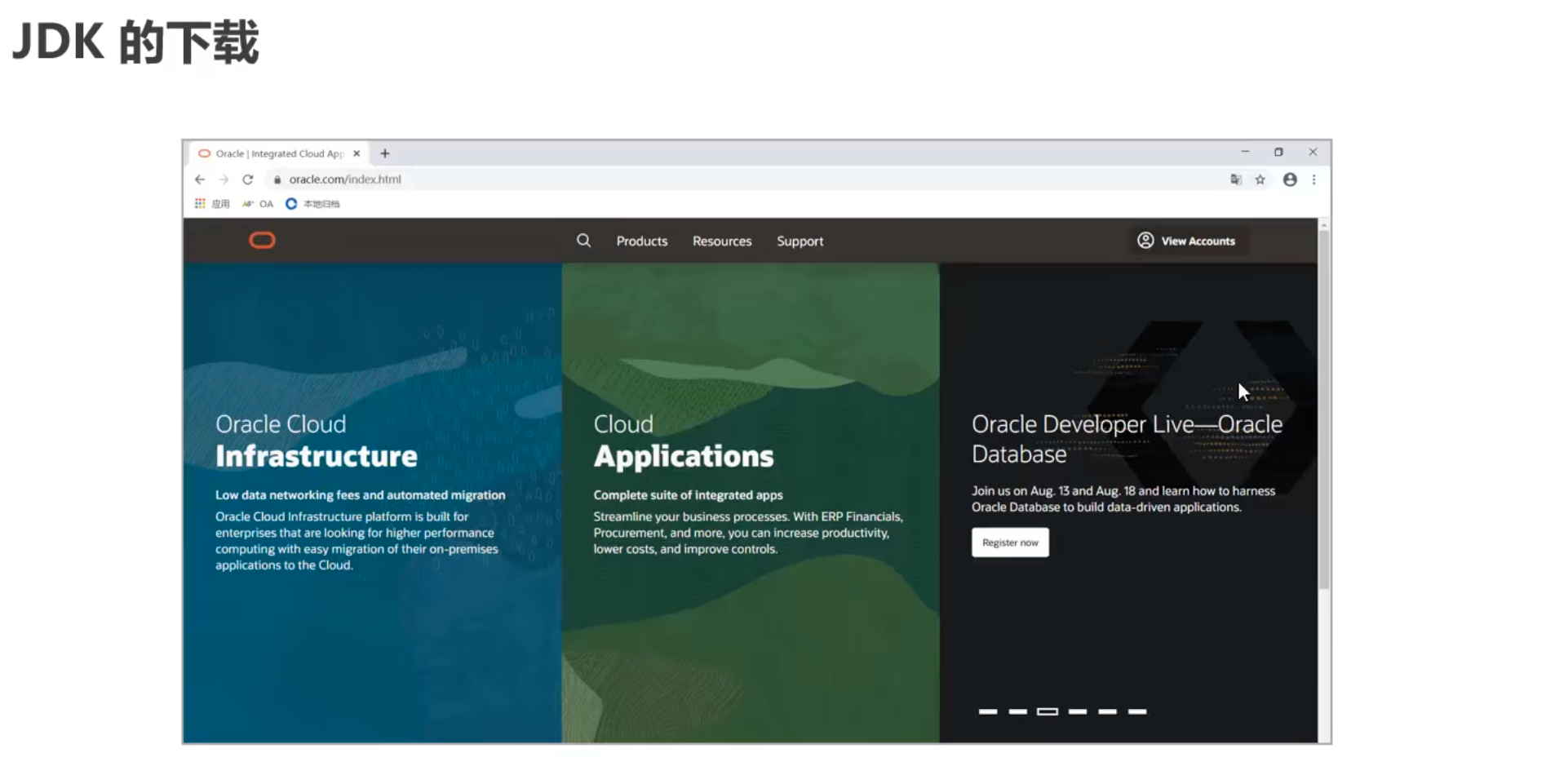Select the fifth carousel indicator
Screen dimensions: 1555x784
click(1107, 712)
